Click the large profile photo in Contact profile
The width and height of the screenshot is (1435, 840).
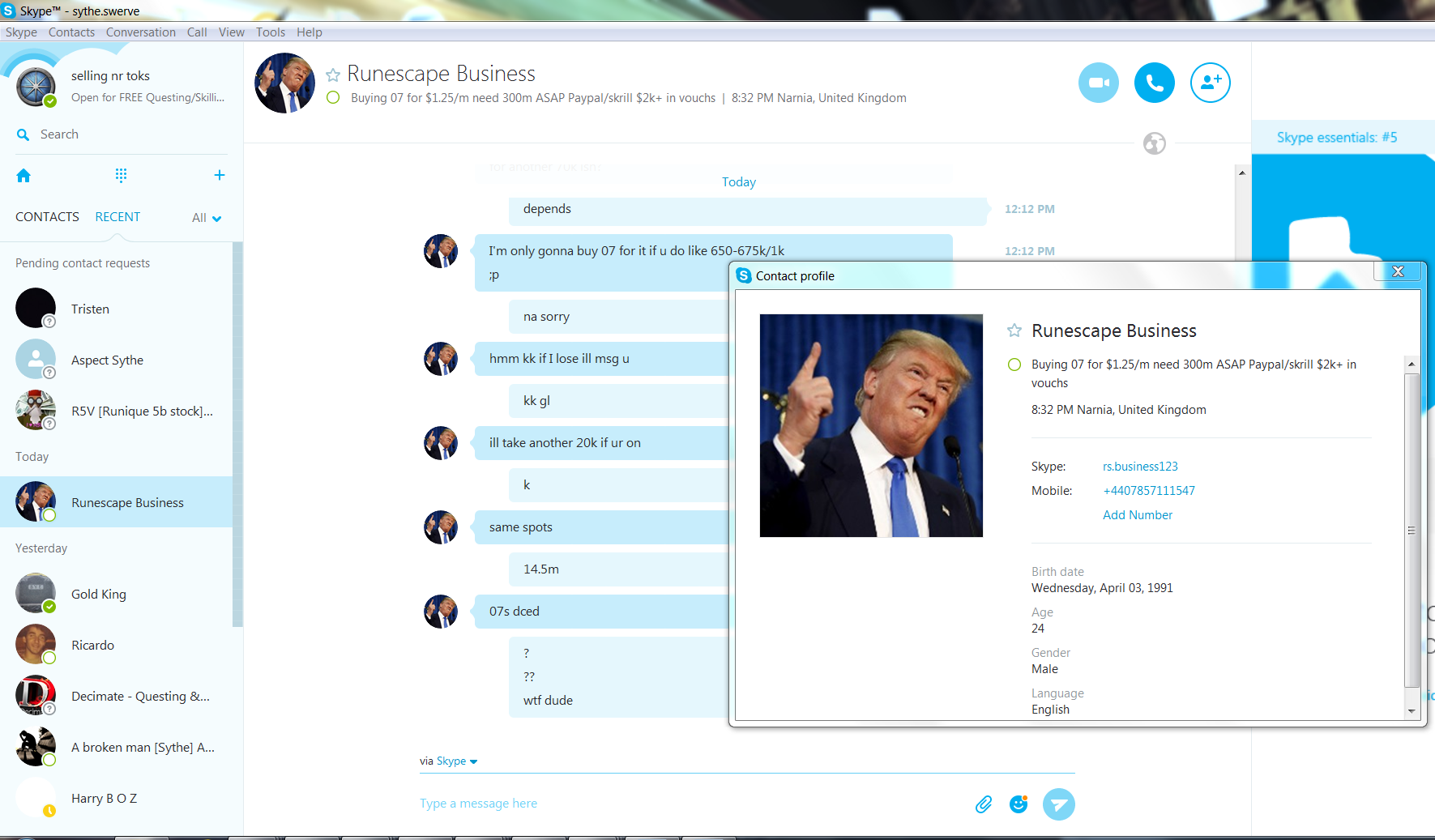click(x=871, y=425)
